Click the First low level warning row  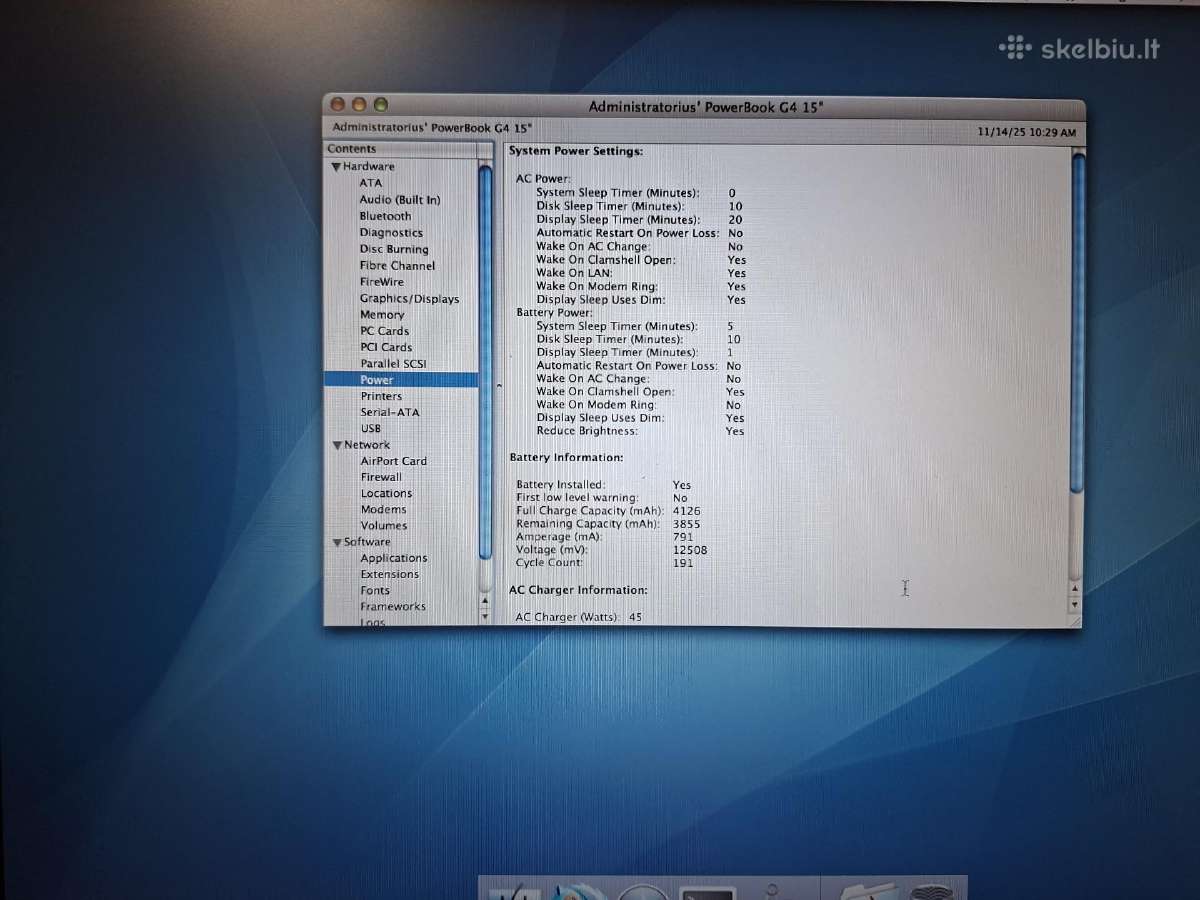point(602,498)
